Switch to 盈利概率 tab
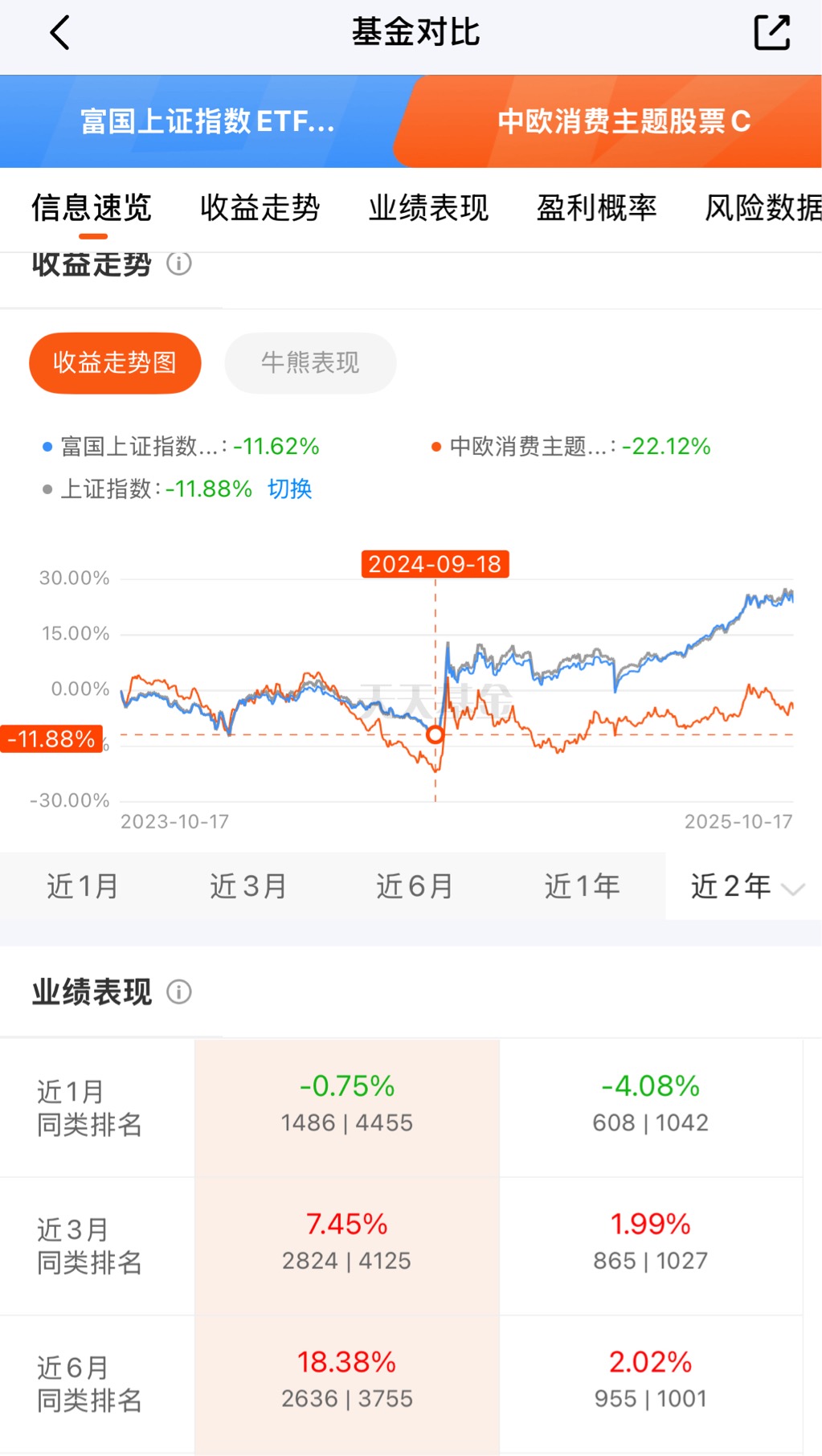The image size is (822, 1456). pos(597,208)
